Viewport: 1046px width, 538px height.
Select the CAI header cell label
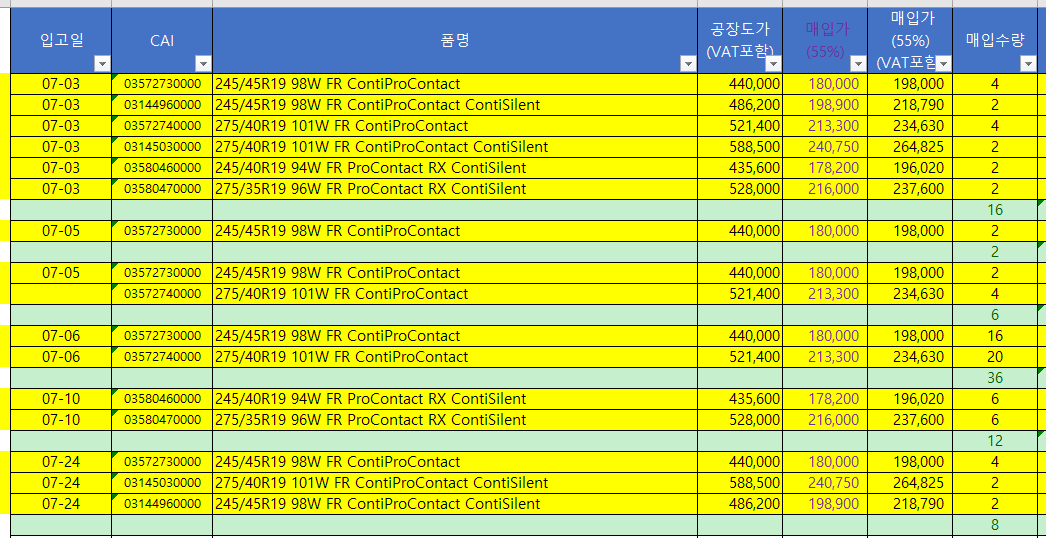click(162, 40)
